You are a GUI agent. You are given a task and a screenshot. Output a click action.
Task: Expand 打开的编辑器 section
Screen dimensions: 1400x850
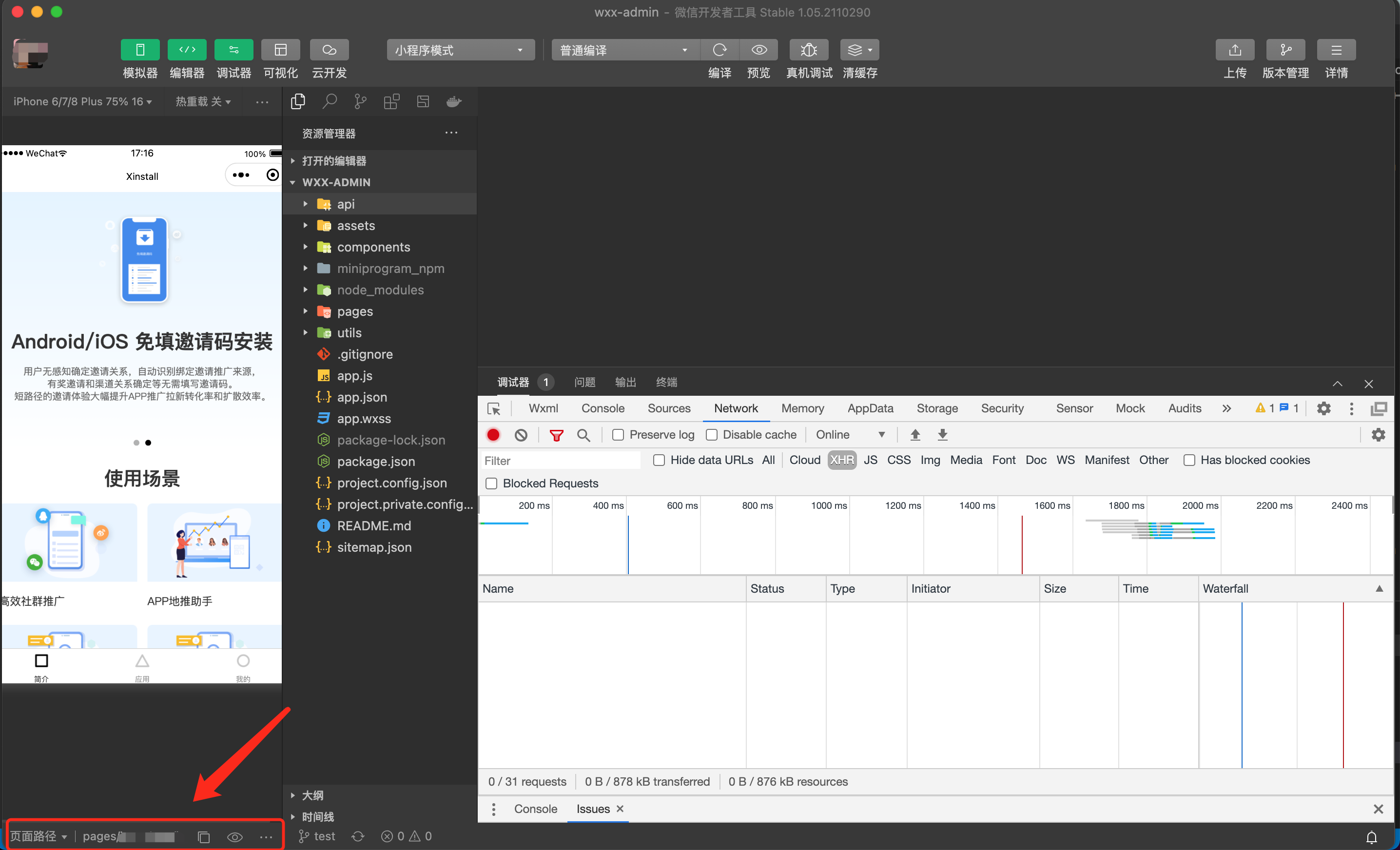(380, 161)
